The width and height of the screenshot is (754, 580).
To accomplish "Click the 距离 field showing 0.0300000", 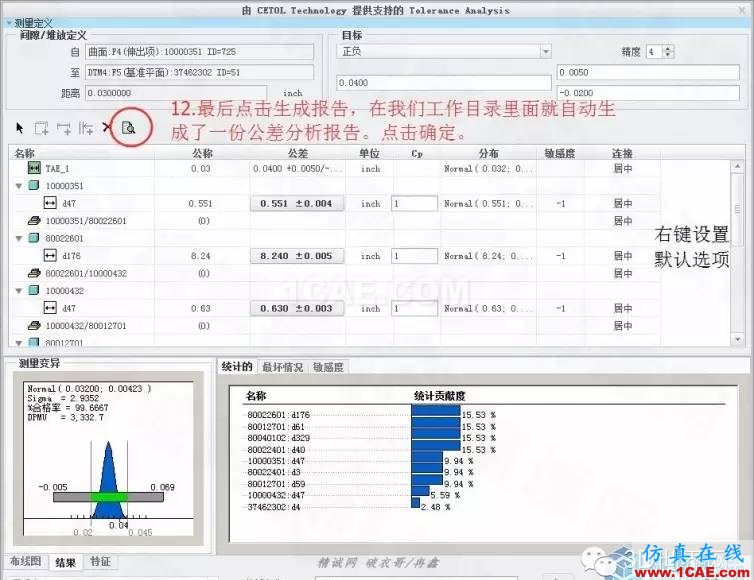I will (176, 93).
